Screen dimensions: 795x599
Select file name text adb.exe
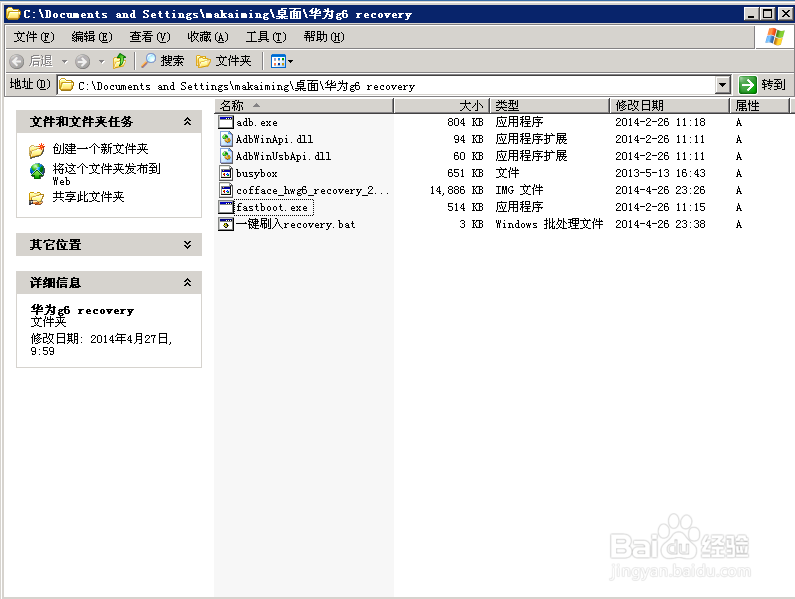click(x=257, y=122)
